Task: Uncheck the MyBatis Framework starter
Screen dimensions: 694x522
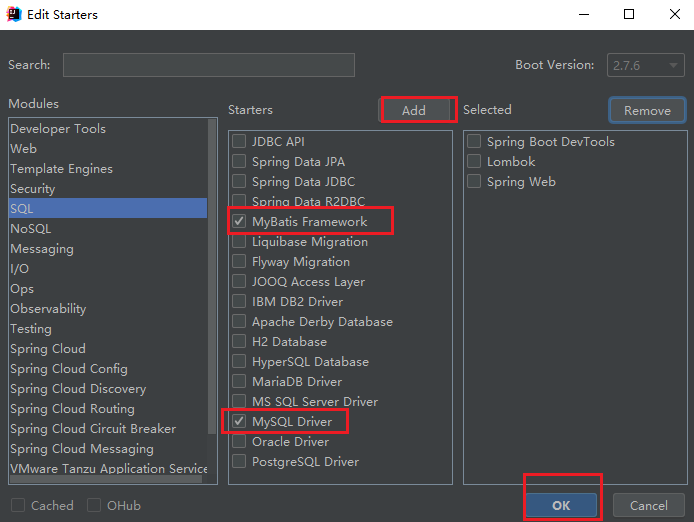Action: tap(239, 221)
